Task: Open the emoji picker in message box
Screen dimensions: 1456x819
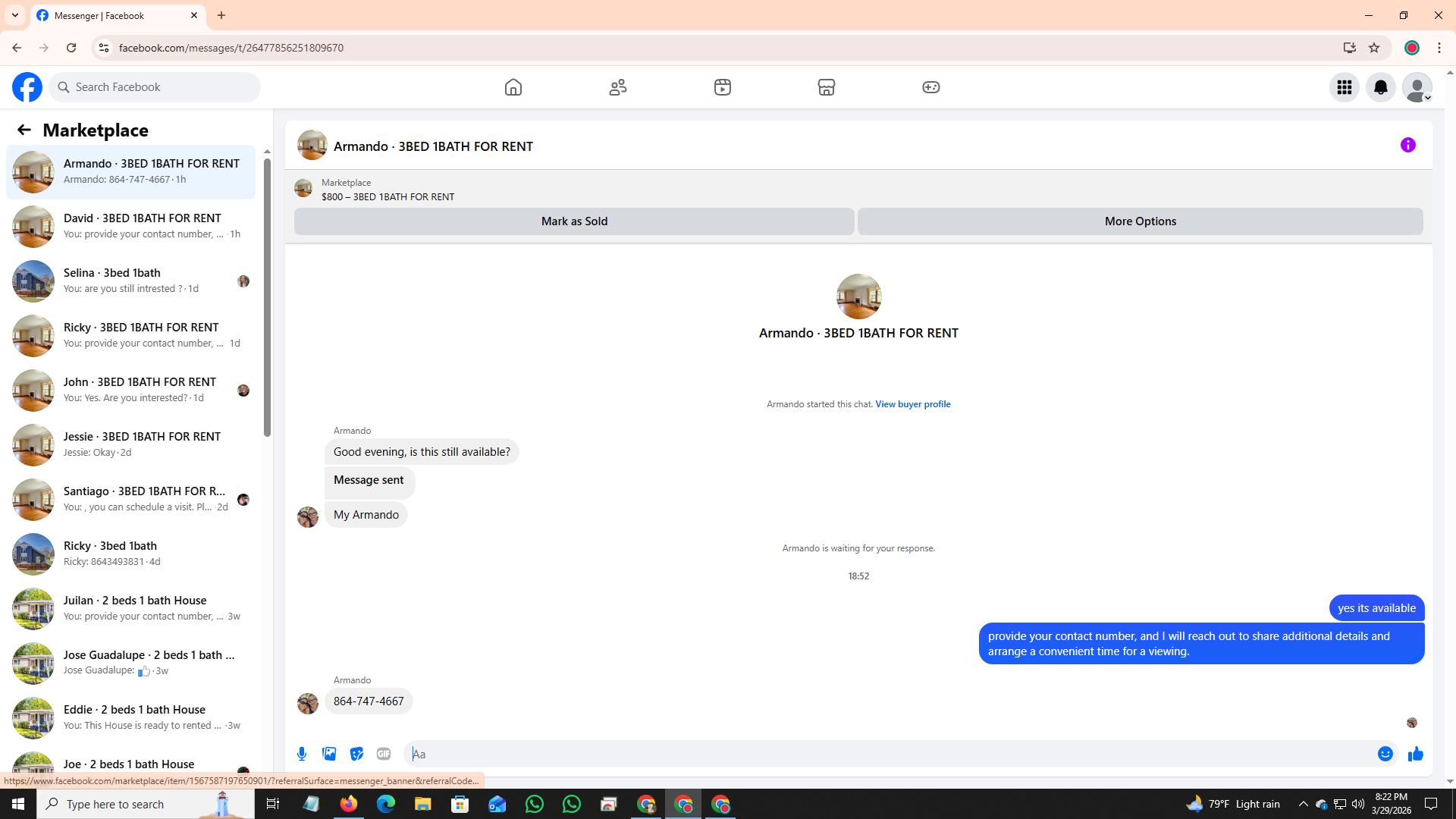Action: pyautogui.click(x=1385, y=754)
